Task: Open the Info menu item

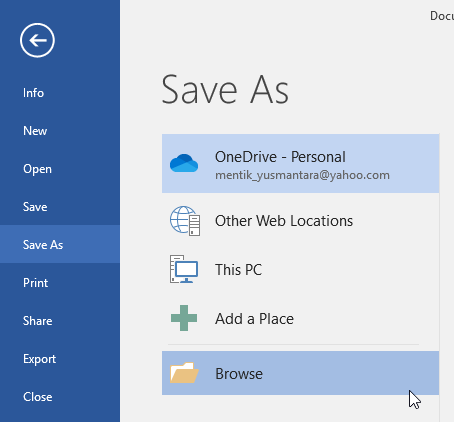Action: click(60, 93)
